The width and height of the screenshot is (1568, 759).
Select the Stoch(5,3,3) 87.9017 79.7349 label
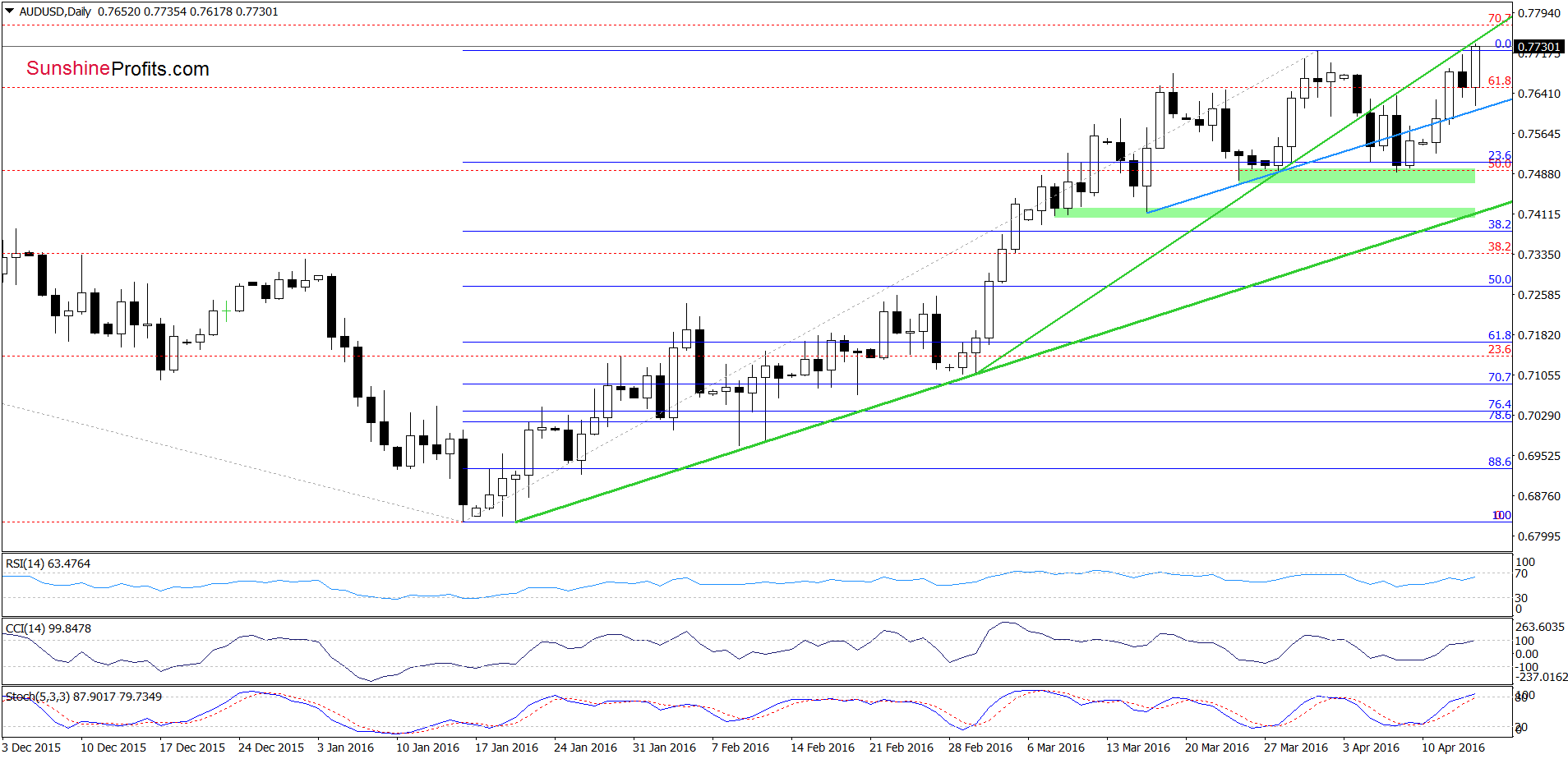84,697
